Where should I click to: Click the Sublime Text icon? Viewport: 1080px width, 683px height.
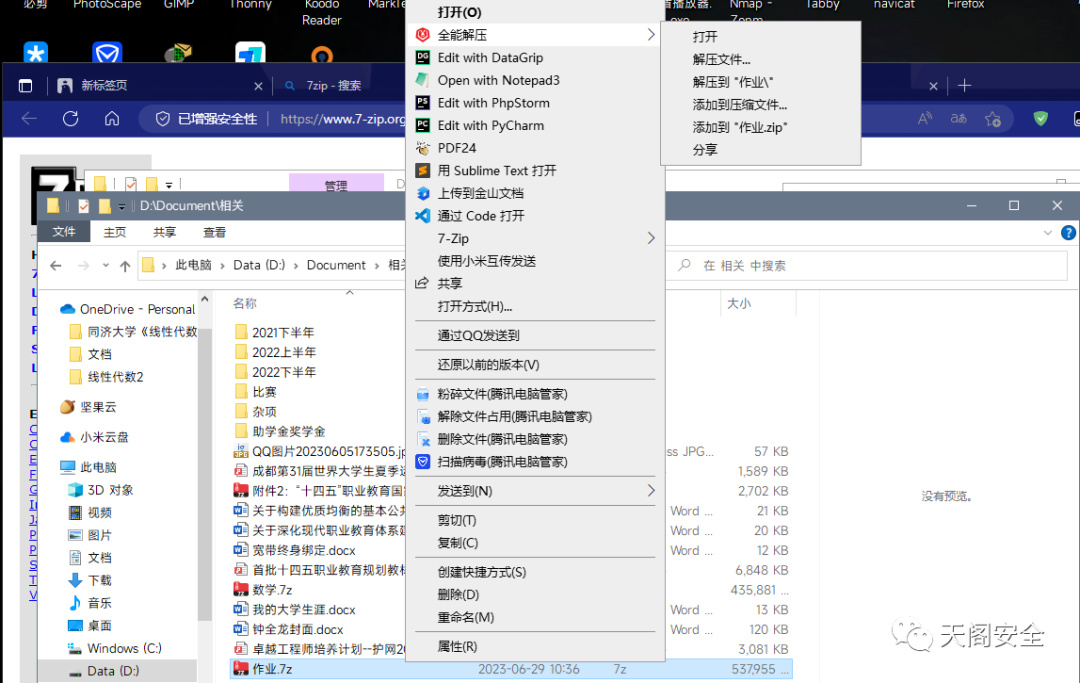423,171
